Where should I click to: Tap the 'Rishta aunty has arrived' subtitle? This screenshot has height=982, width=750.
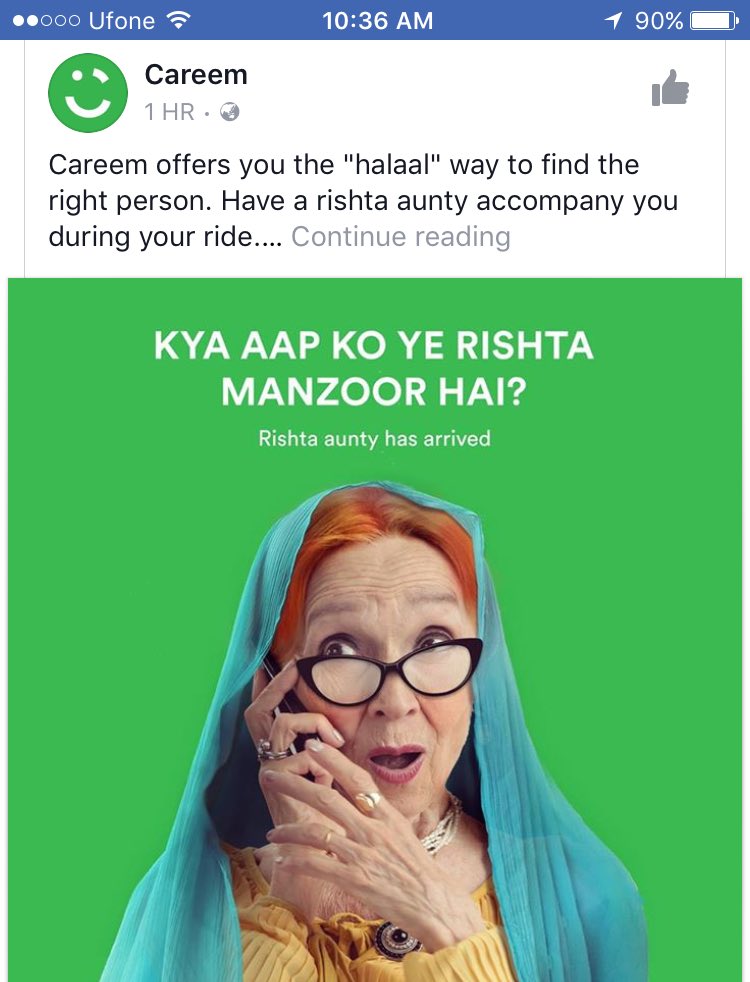click(x=374, y=438)
